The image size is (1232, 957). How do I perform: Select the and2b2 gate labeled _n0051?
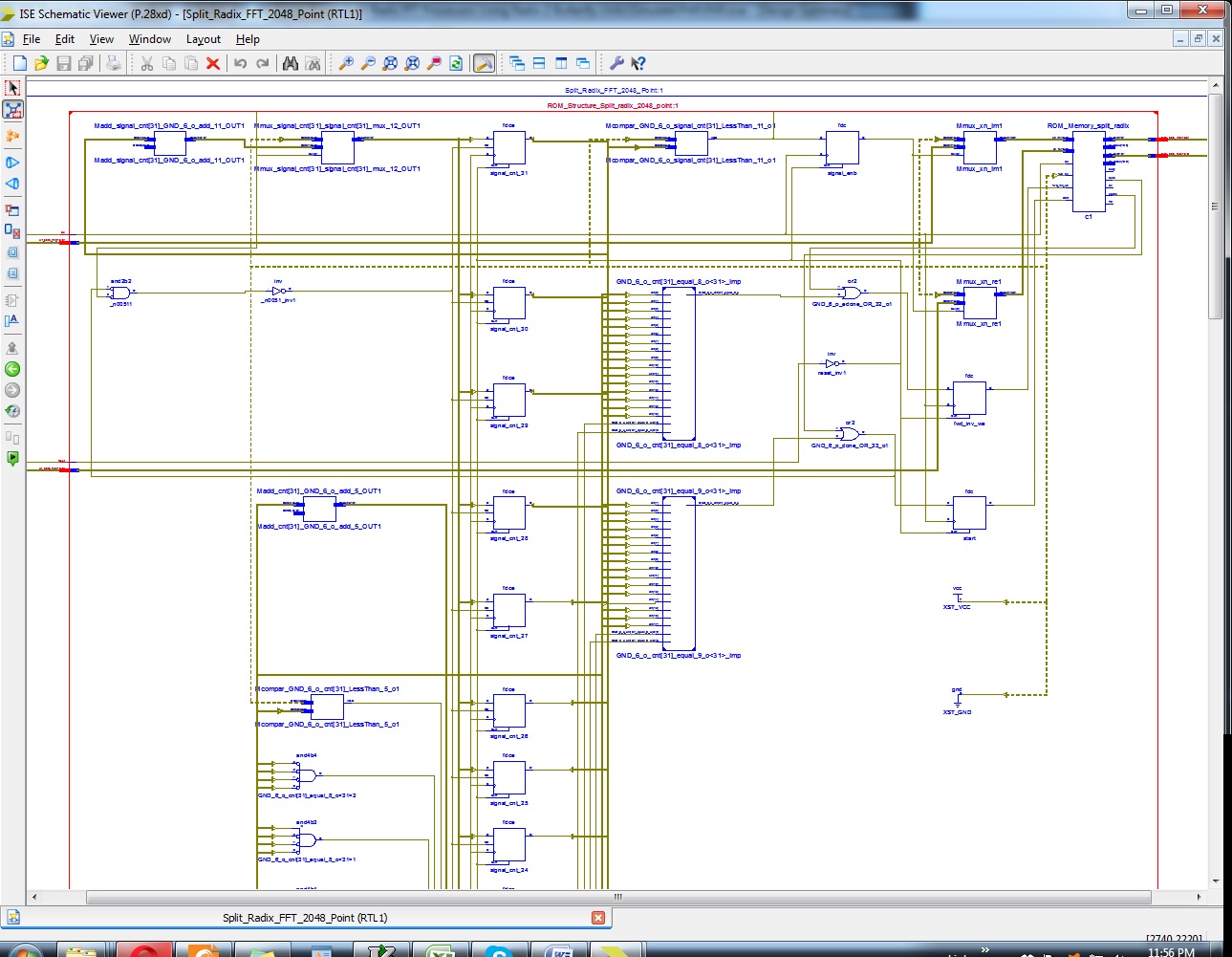point(120,293)
